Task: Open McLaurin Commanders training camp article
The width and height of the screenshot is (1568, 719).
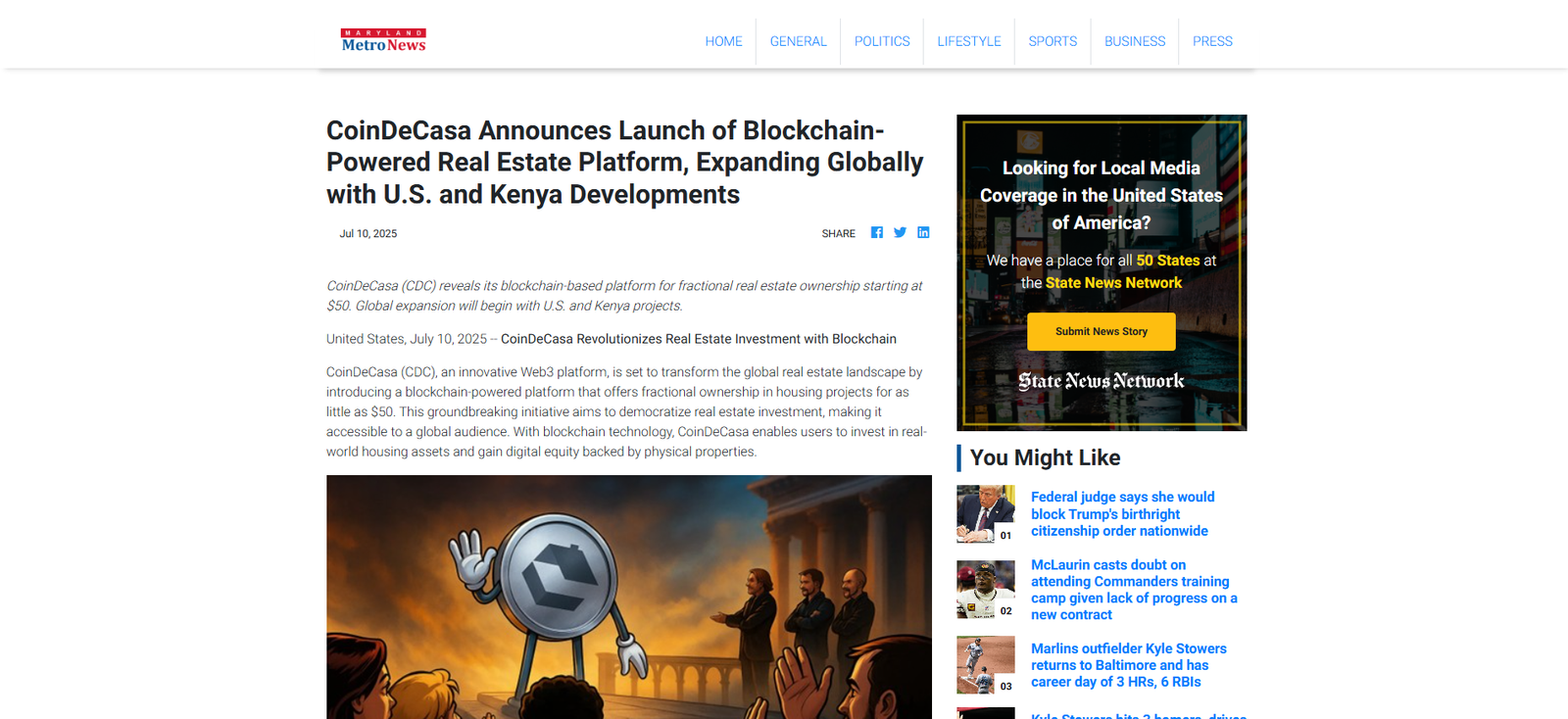Action: pyautogui.click(x=1134, y=590)
